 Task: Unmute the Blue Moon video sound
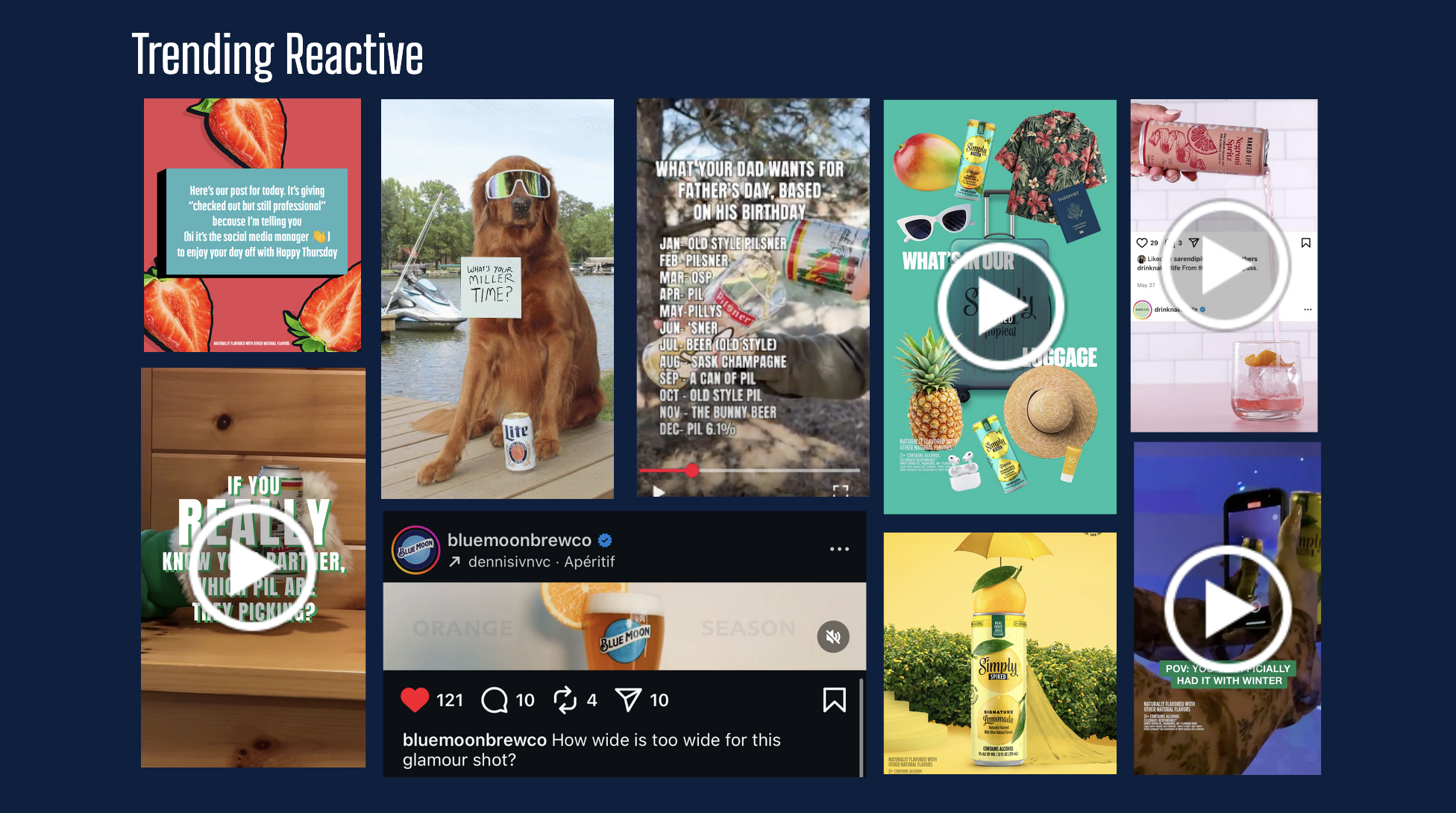tap(833, 637)
